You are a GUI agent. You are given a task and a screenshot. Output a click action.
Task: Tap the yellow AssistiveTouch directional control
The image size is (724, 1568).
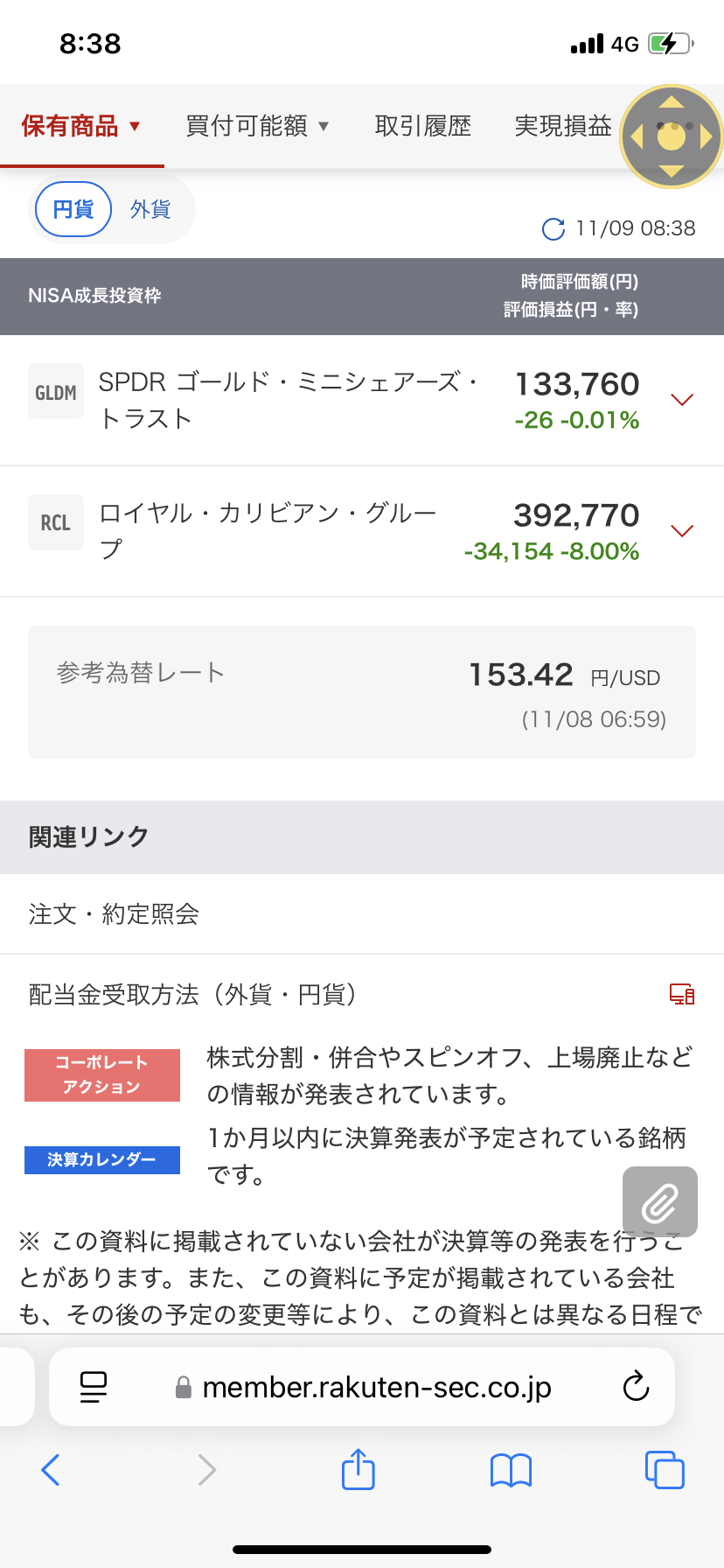(x=671, y=136)
